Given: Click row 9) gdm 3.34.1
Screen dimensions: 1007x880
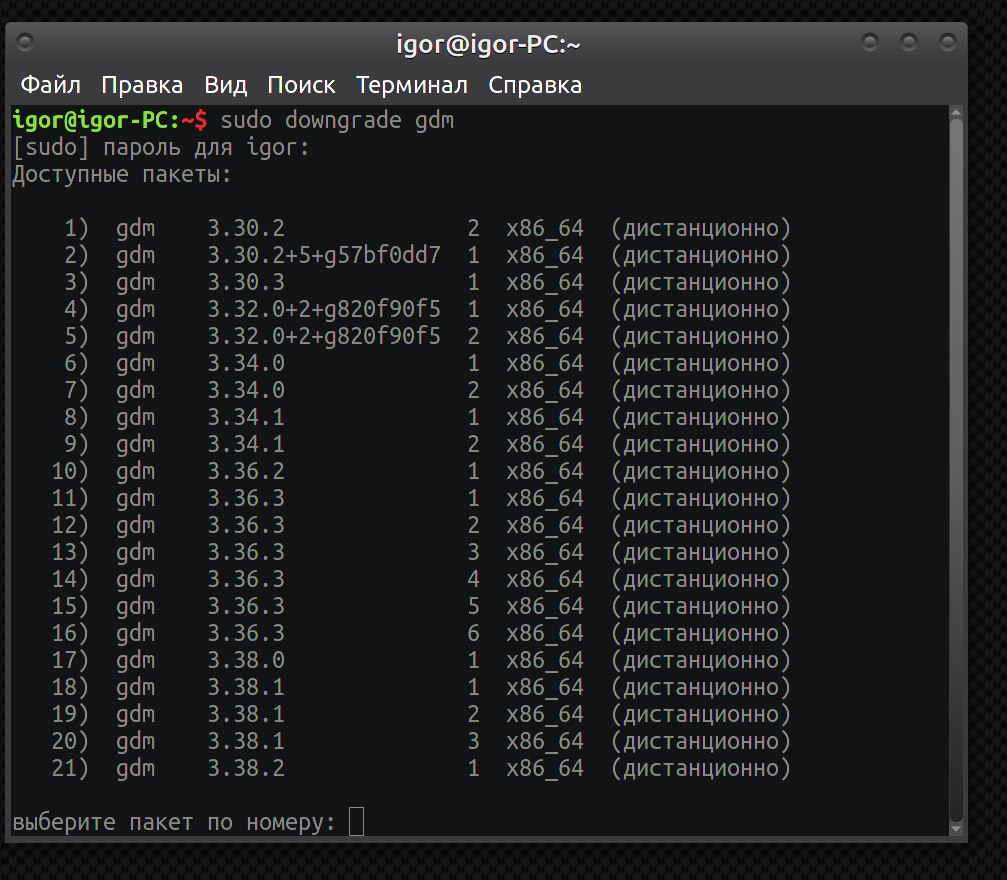Looking at the screenshot, I should [427, 444].
